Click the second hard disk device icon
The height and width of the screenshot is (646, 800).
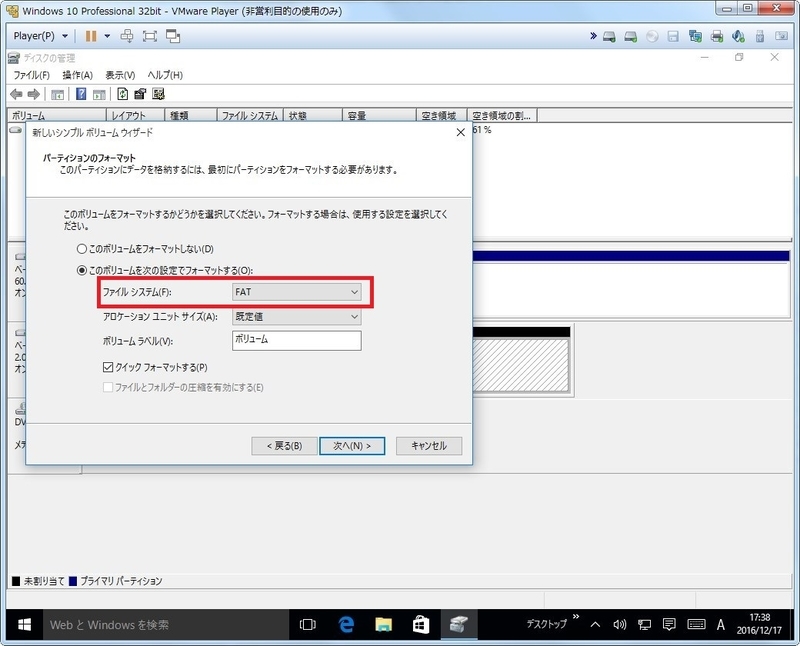[x=631, y=36]
